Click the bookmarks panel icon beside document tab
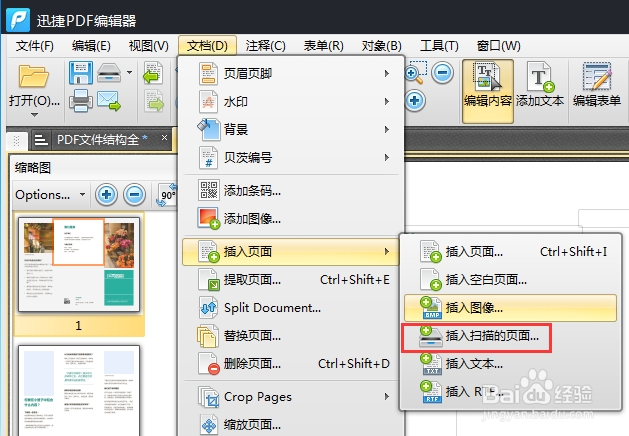The width and height of the screenshot is (629, 436). 41,140
